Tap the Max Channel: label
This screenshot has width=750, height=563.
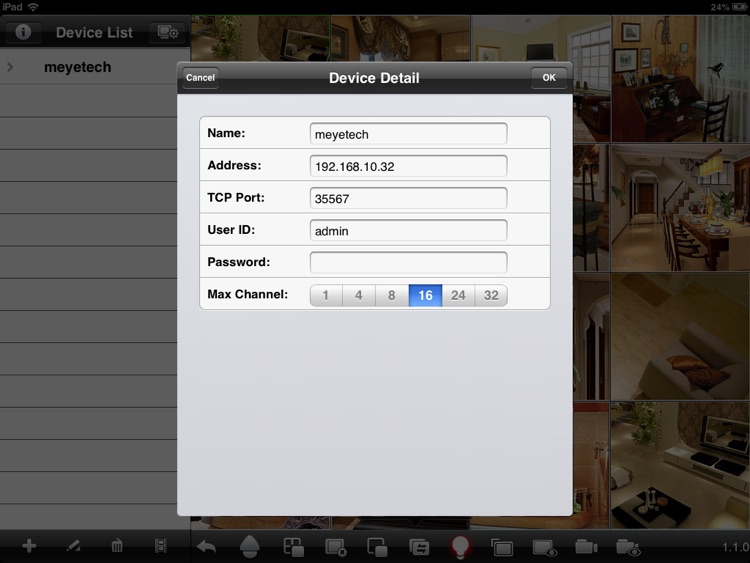pos(248,294)
